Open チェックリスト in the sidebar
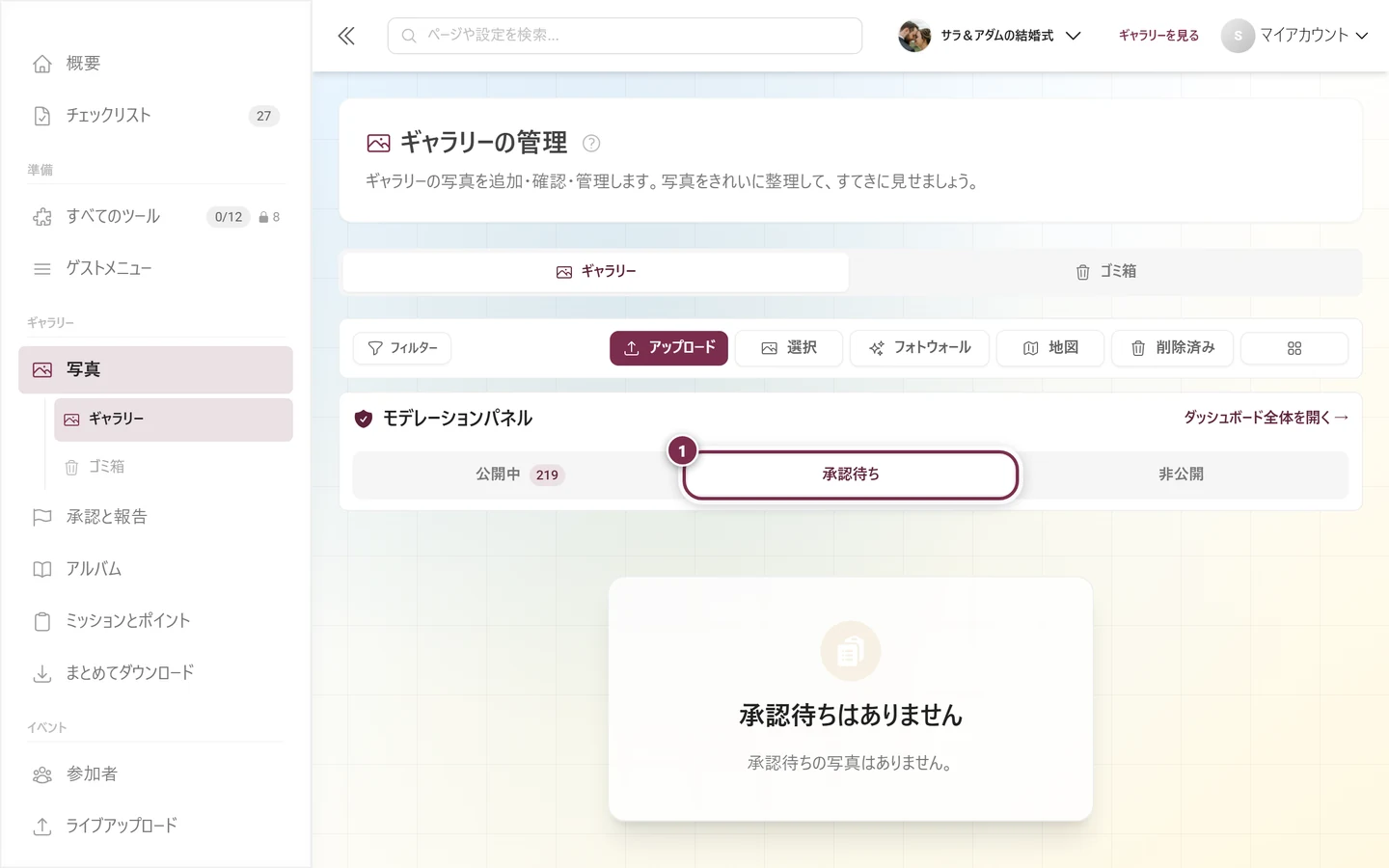The width and height of the screenshot is (1389, 868). (x=155, y=116)
